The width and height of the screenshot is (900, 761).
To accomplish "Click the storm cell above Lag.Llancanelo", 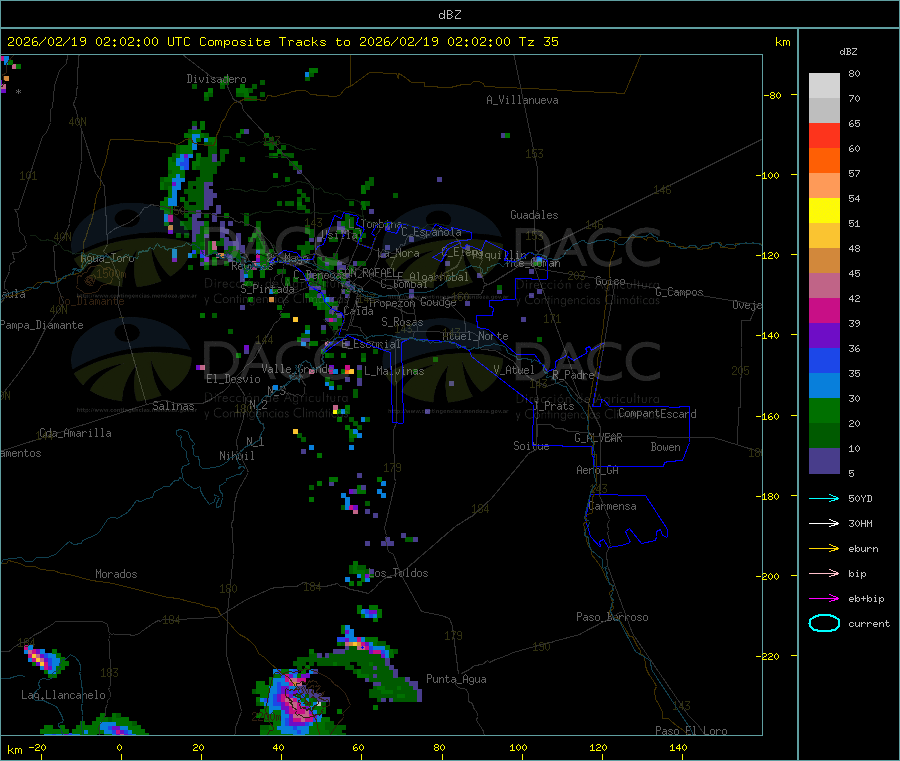I will [45, 661].
